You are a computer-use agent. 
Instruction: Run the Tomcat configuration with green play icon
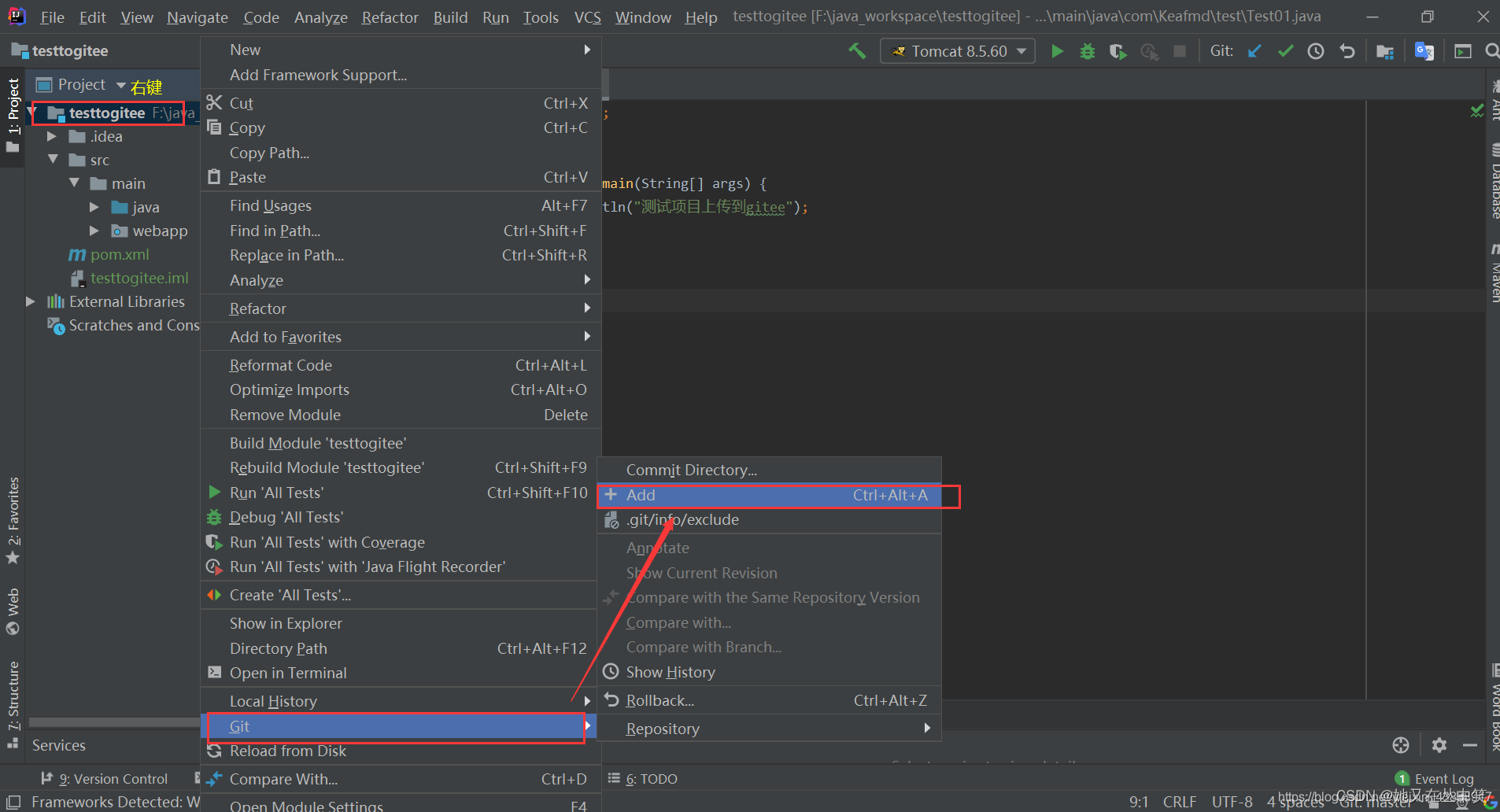(1058, 51)
